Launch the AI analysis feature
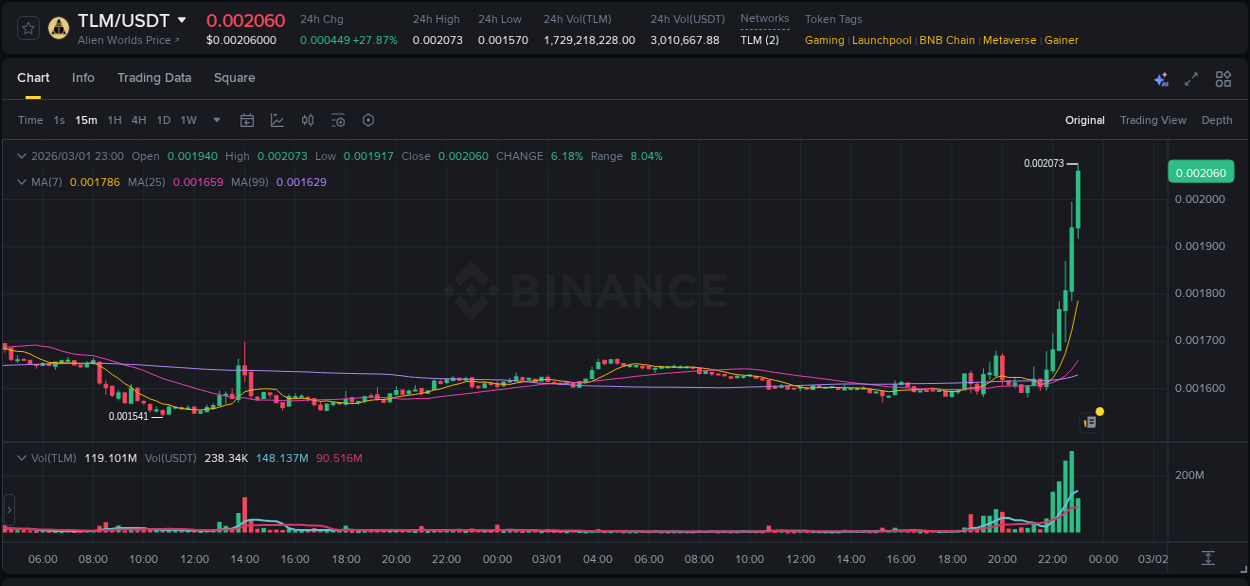Image resolution: width=1250 pixels, height=586 pixels. [1161, 78]
